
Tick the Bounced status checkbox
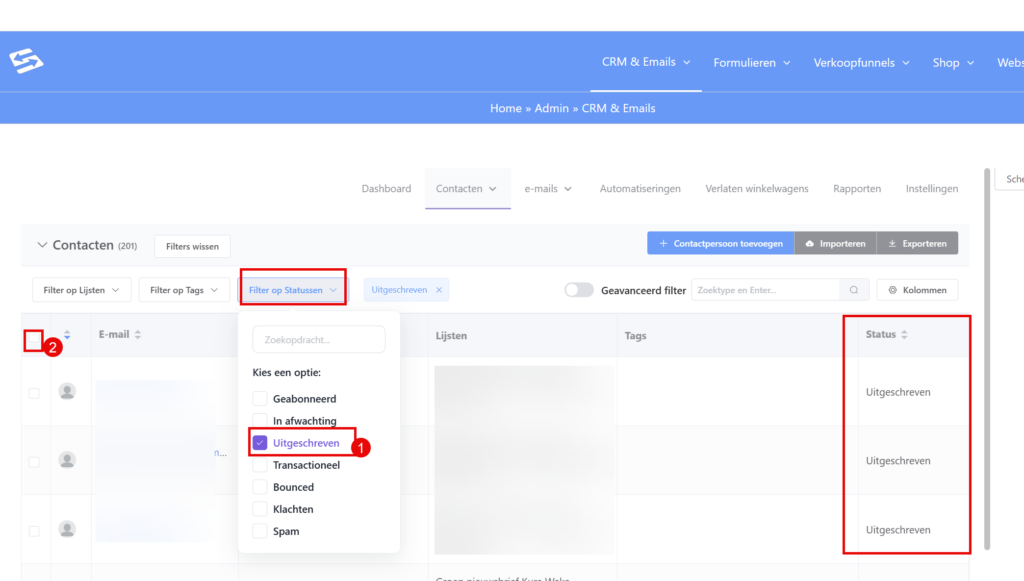pos(260,487)
